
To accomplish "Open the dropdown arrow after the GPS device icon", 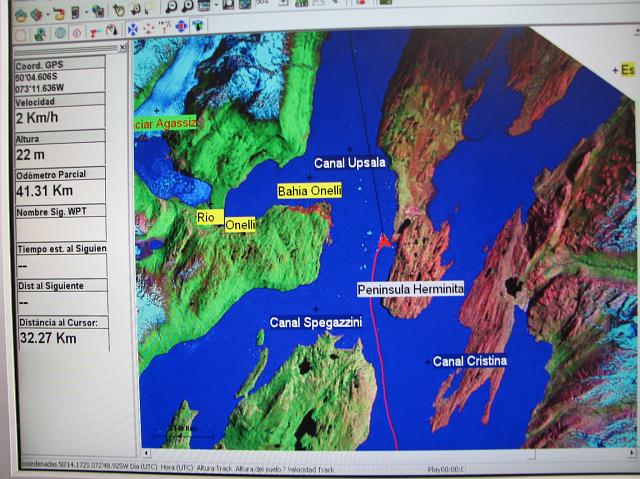I will [86, 13].
